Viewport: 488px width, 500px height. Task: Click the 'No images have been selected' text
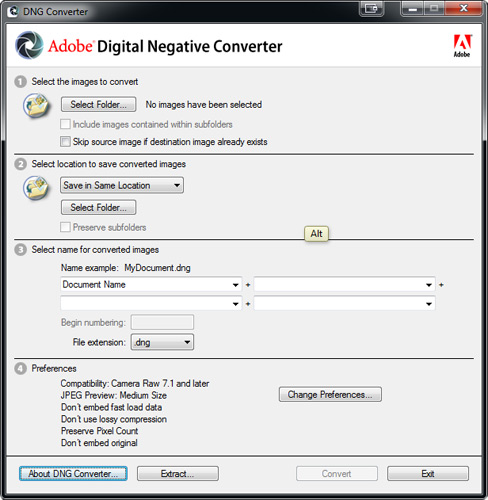tap(204, 105)
